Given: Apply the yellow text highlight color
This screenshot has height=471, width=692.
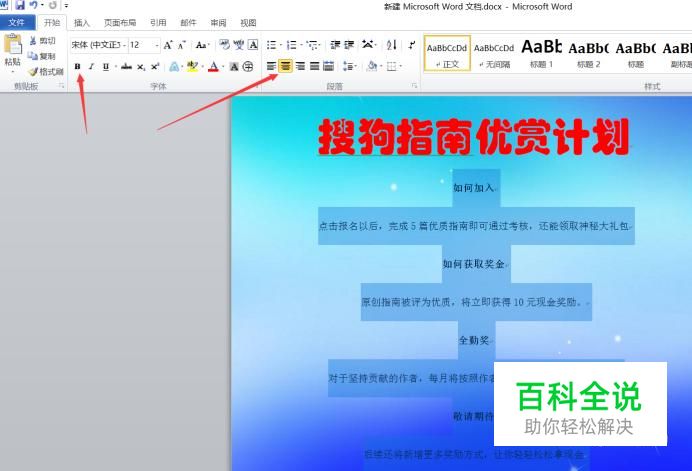Looking at the screenshot, I should click(x=192, y=67).
